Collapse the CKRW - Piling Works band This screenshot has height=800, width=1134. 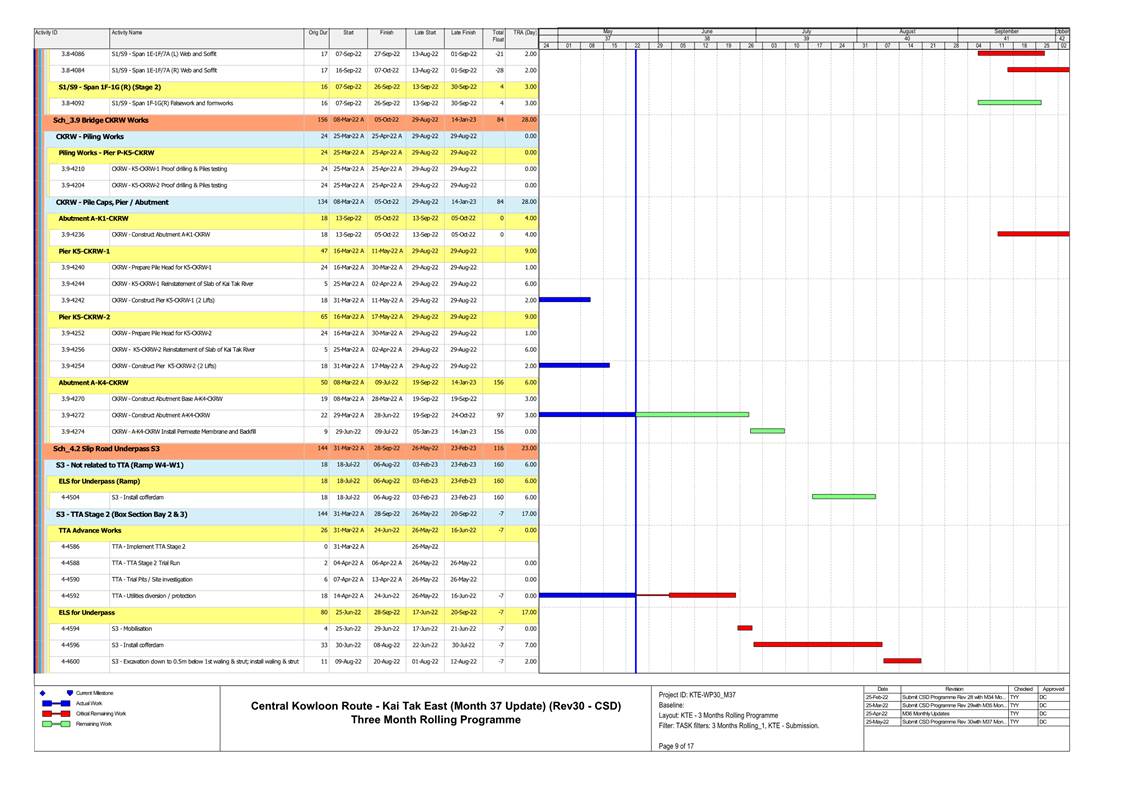coord(90,136)
